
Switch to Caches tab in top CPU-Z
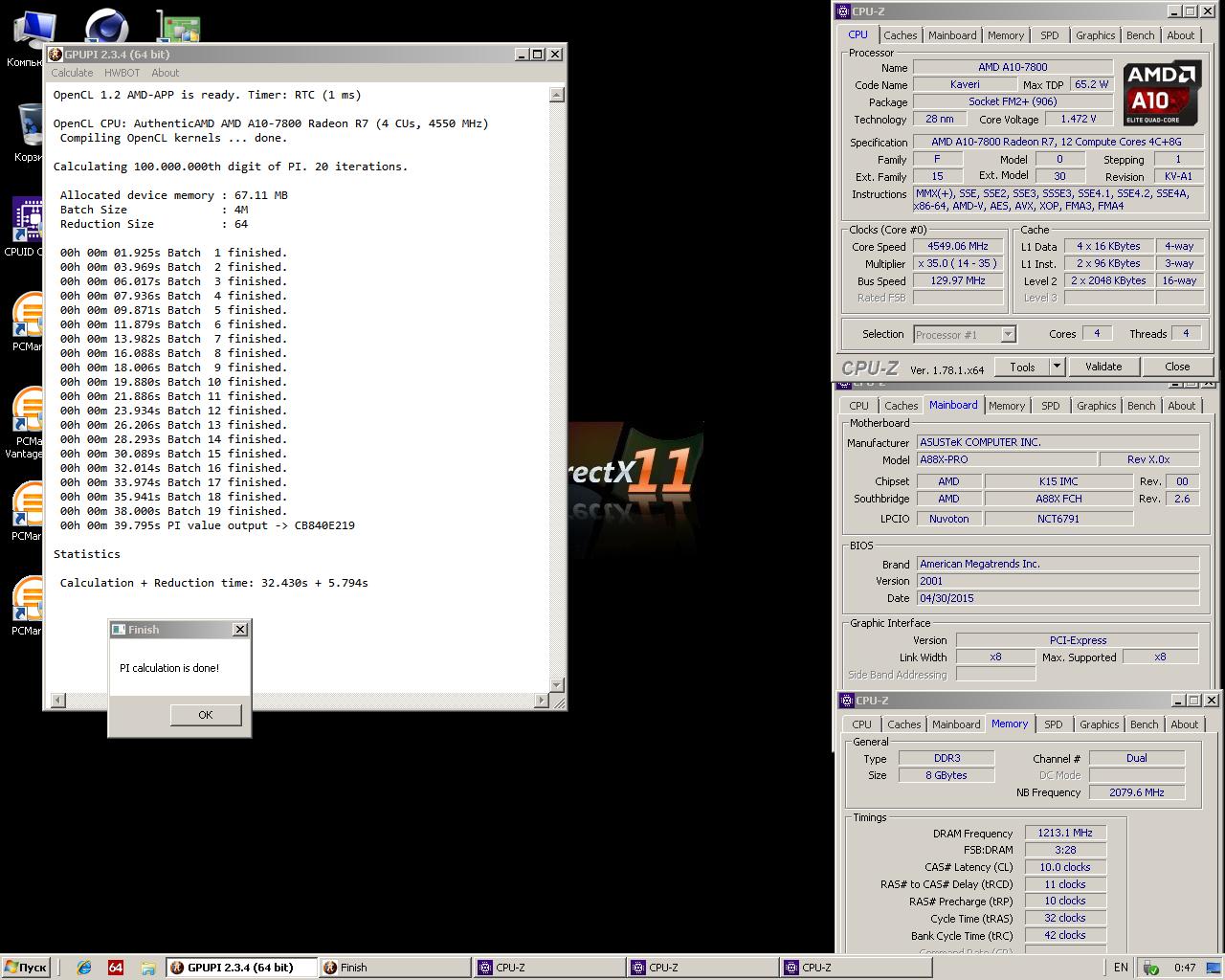900,35
